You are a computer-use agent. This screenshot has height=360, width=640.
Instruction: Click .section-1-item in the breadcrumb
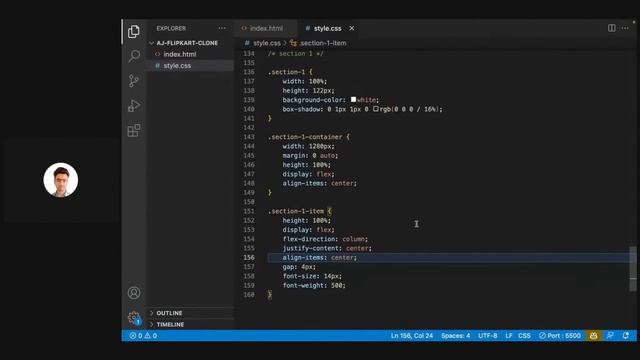click(x=323, y=43)
